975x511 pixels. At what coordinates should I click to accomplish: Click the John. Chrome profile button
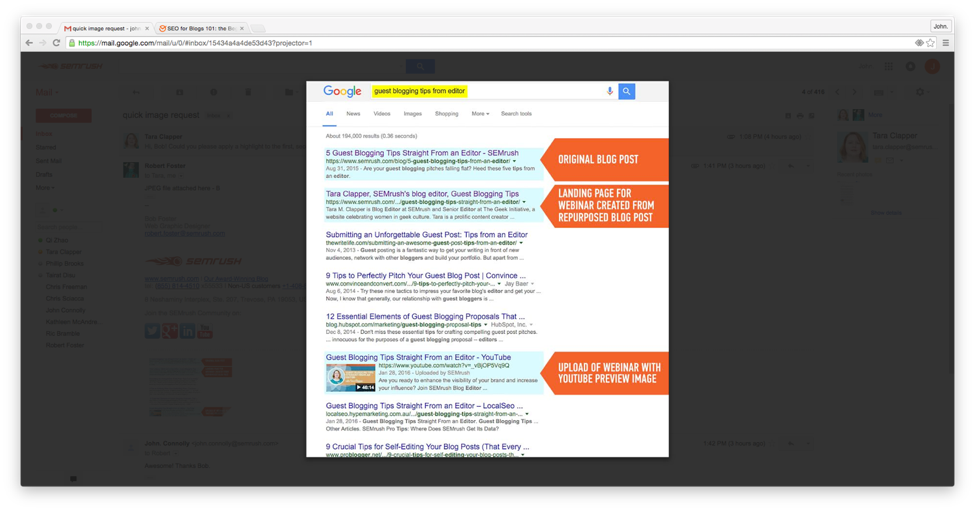(940, 26)
